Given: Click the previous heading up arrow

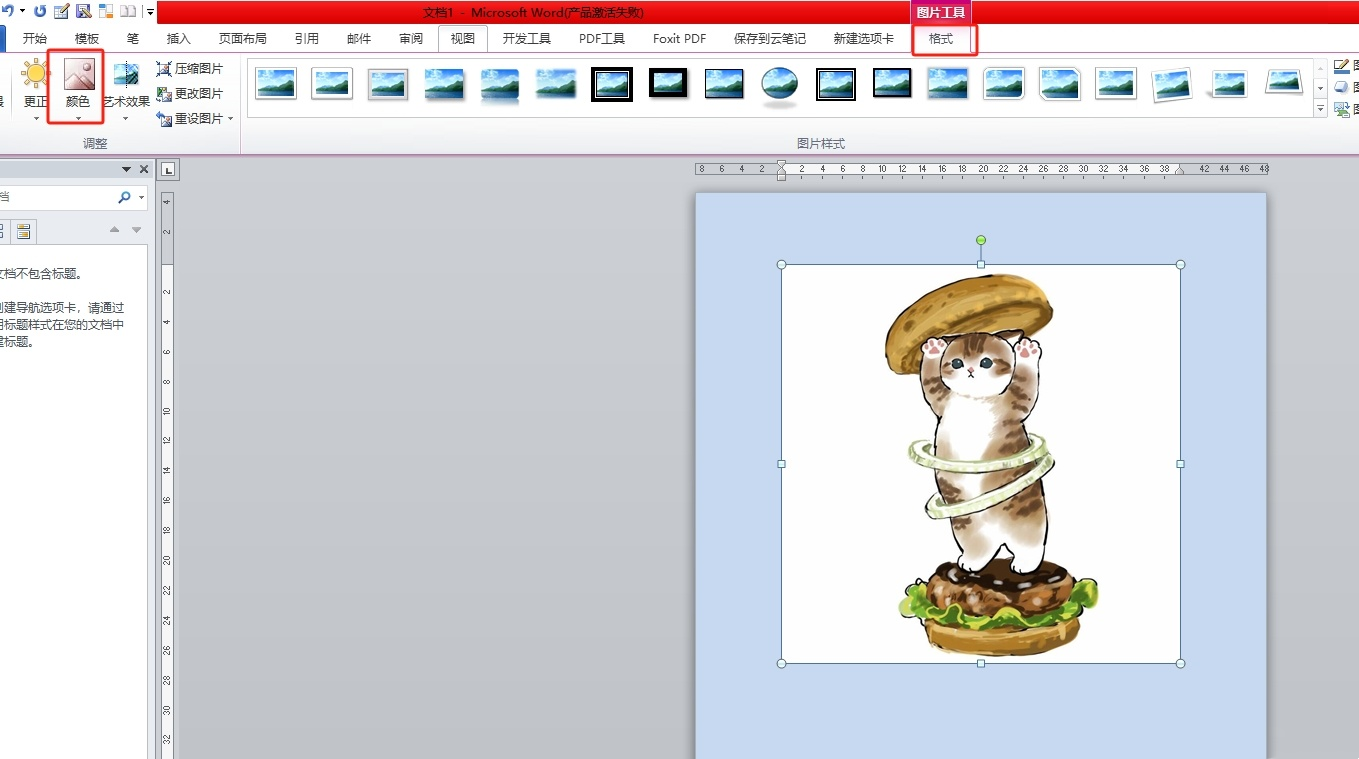Looking at the screenshot, I should tap(114, 230).
